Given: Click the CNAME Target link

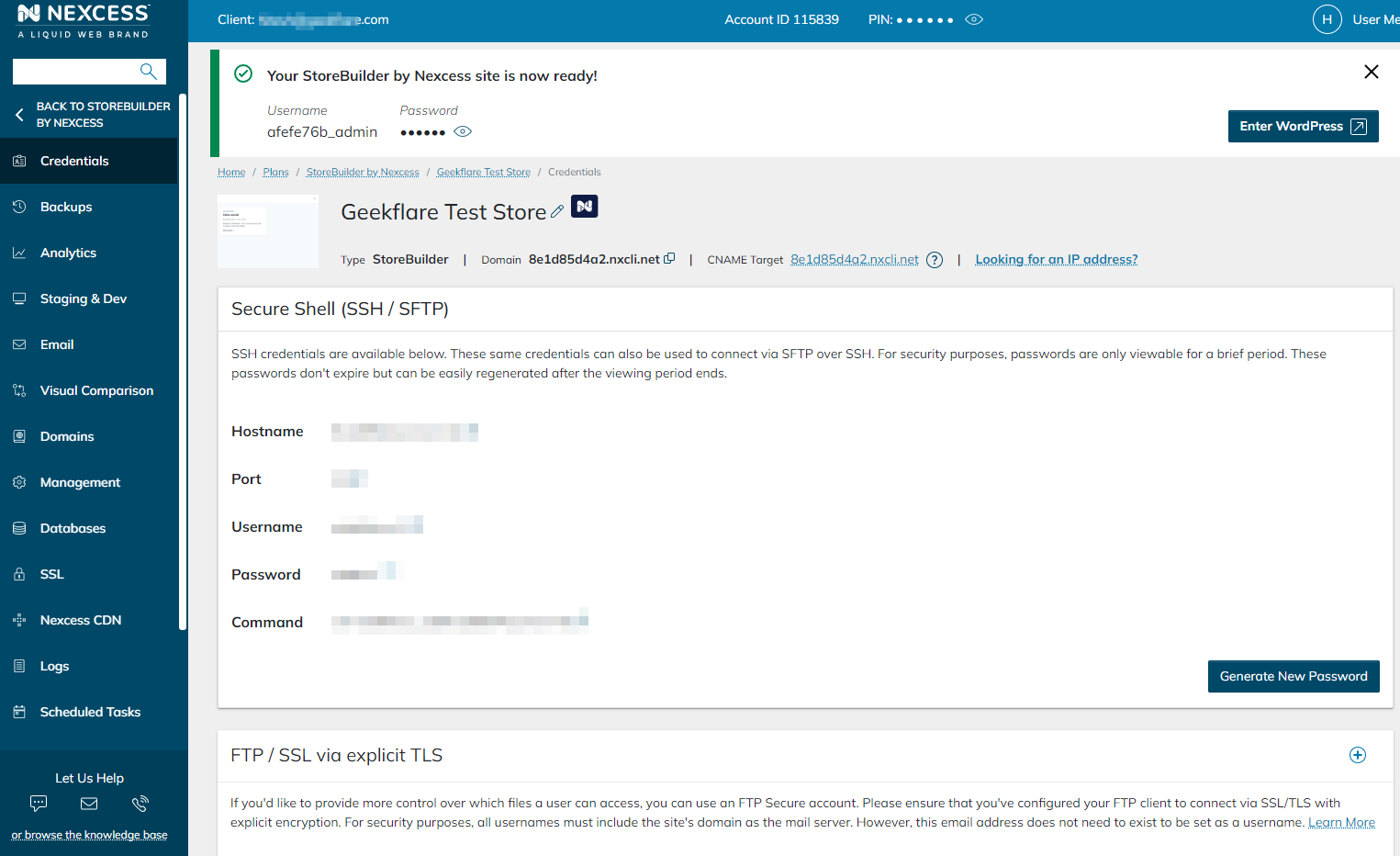Looking at the screenshot, I should (855, 260).
